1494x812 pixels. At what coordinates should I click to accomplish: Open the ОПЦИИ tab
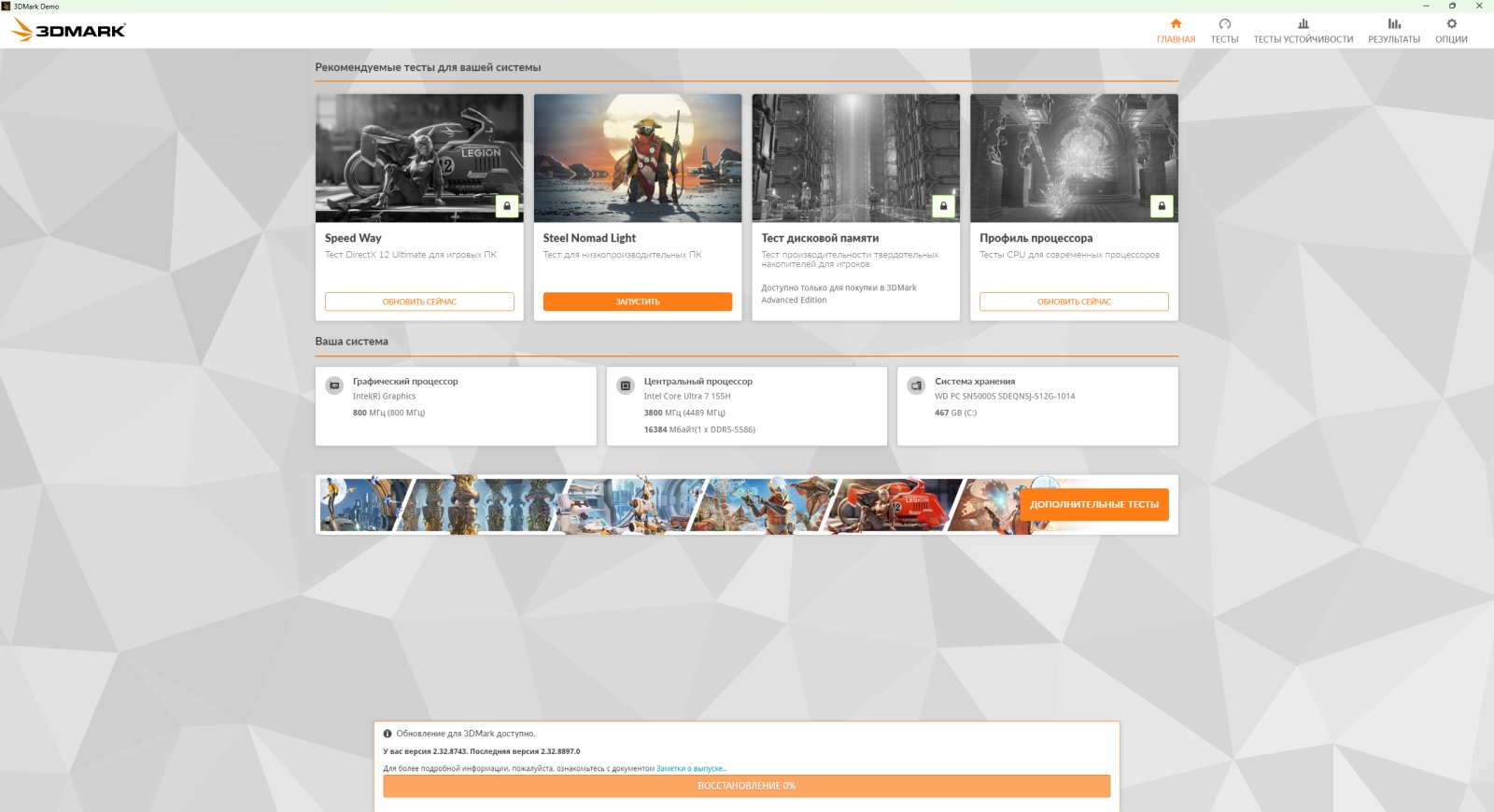click(1451, 30)
